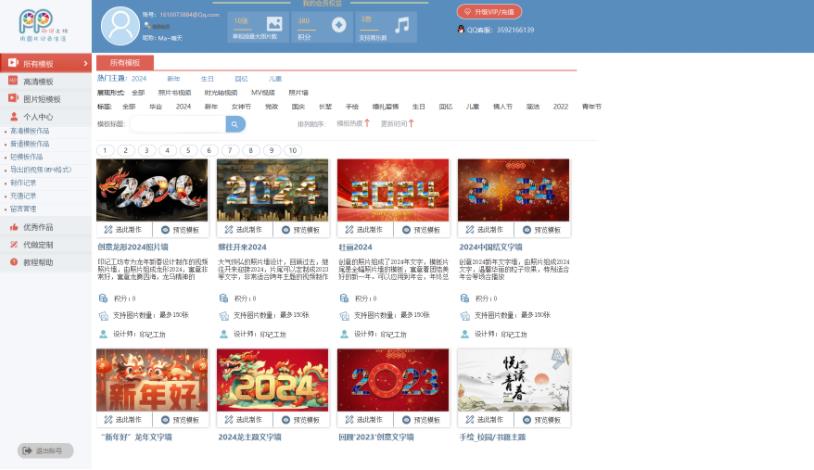Open 高清模板作品 sub-item under 个人中心
Screen dimensions: 814x470
[30, 131]
